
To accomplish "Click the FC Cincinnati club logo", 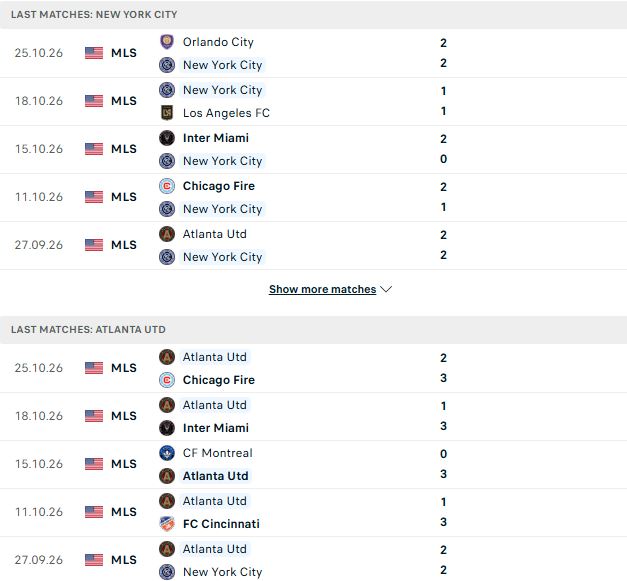I will point(167,524).
